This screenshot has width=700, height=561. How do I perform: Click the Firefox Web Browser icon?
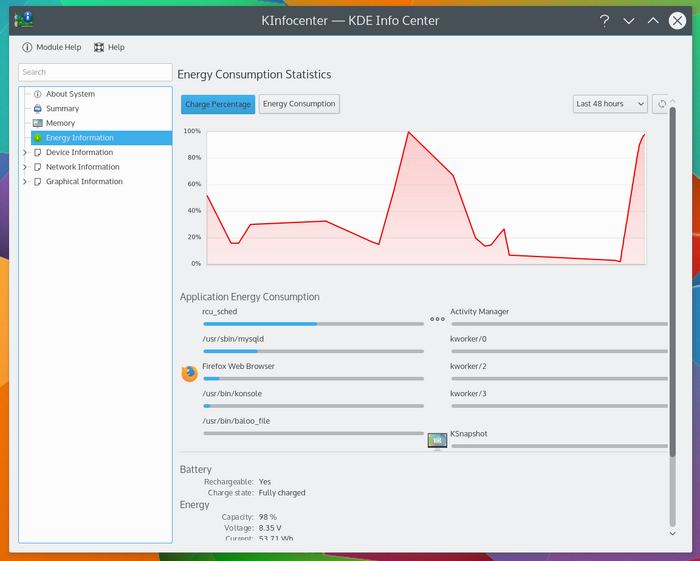point(190,373)
